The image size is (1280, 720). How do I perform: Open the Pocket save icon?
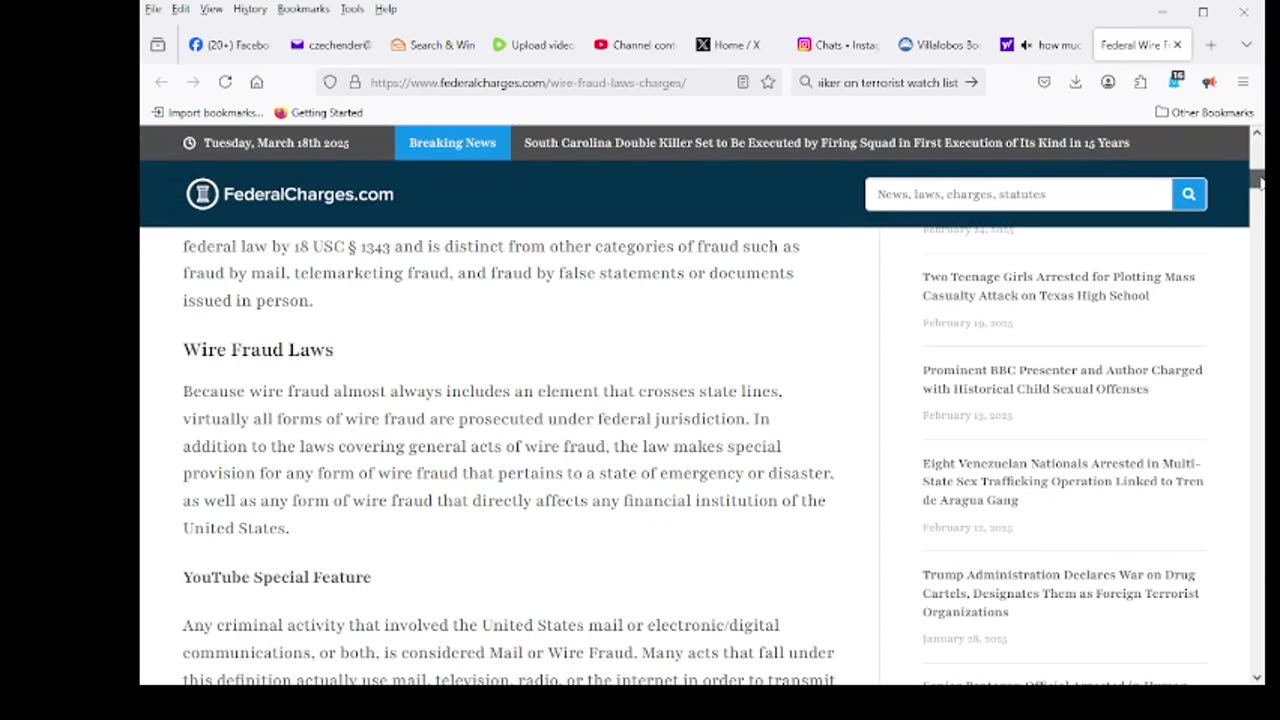(x=1044, y=82)
